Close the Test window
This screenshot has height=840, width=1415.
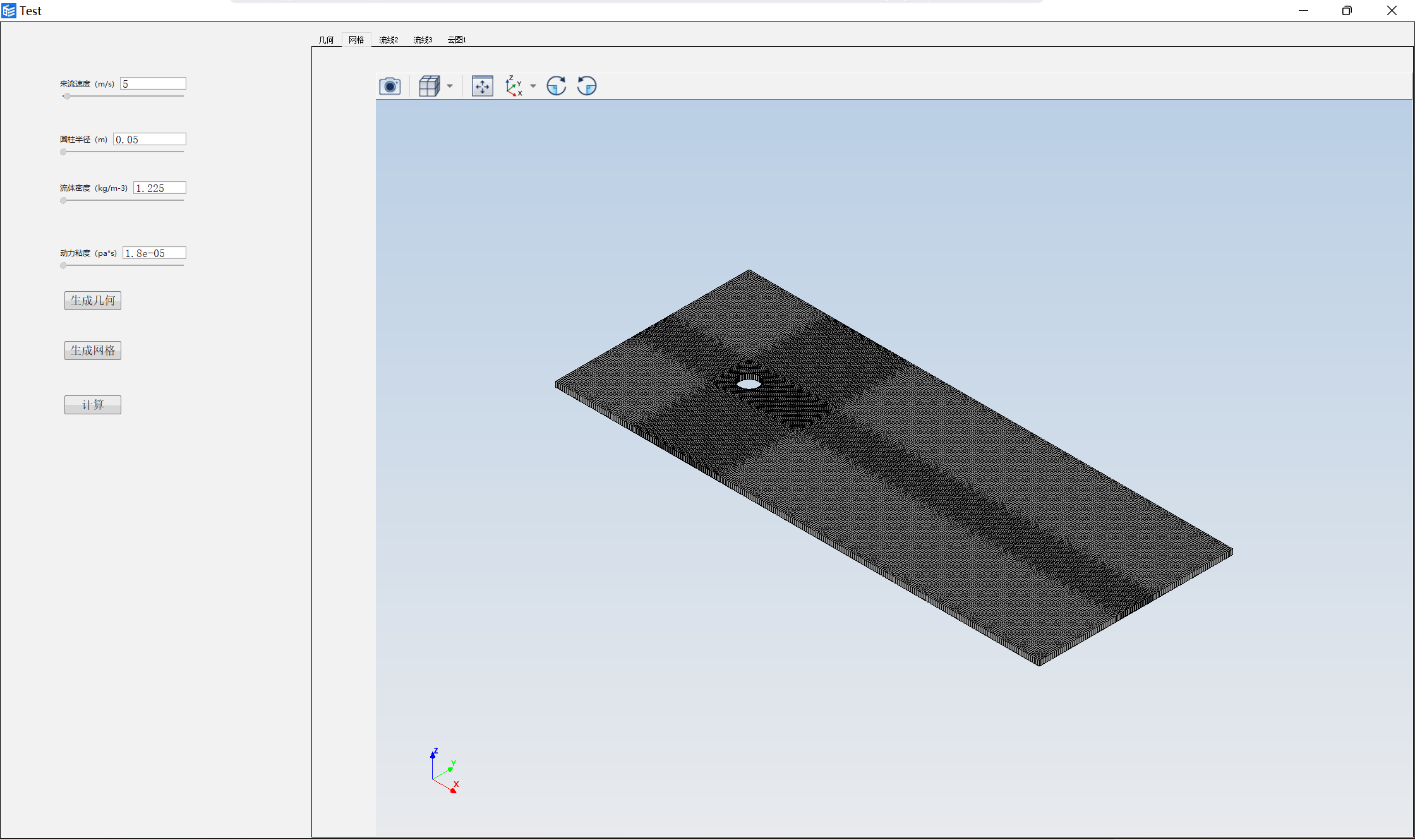point(1392,11)
